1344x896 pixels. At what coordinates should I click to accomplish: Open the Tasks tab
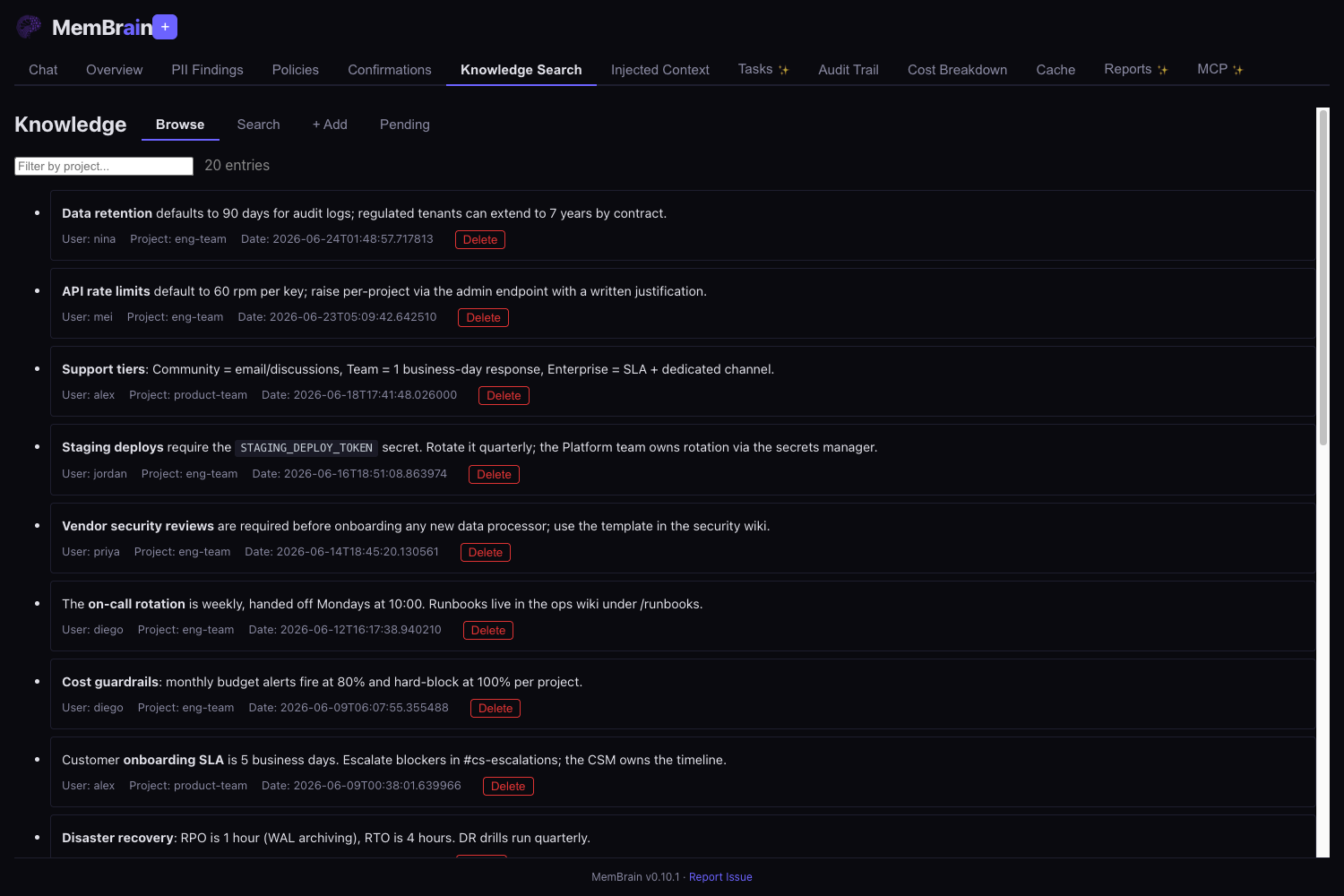pyautogui.click(x=763, y=70)
